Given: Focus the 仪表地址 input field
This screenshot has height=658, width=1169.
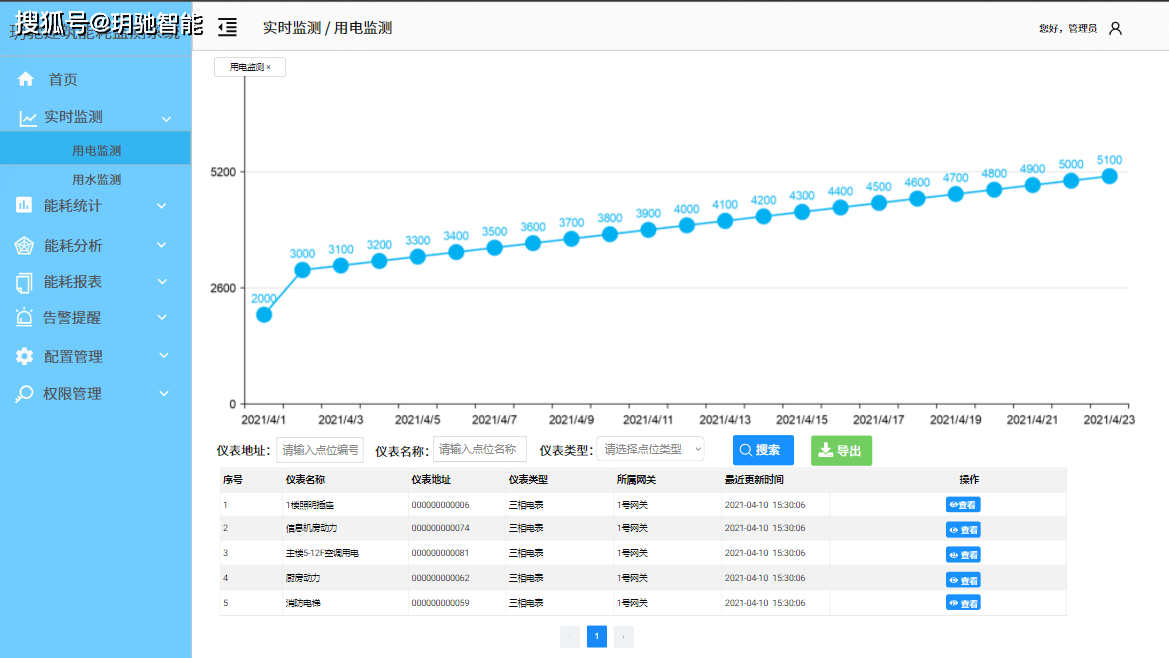Looking at the screenshot, I should 320,450.
